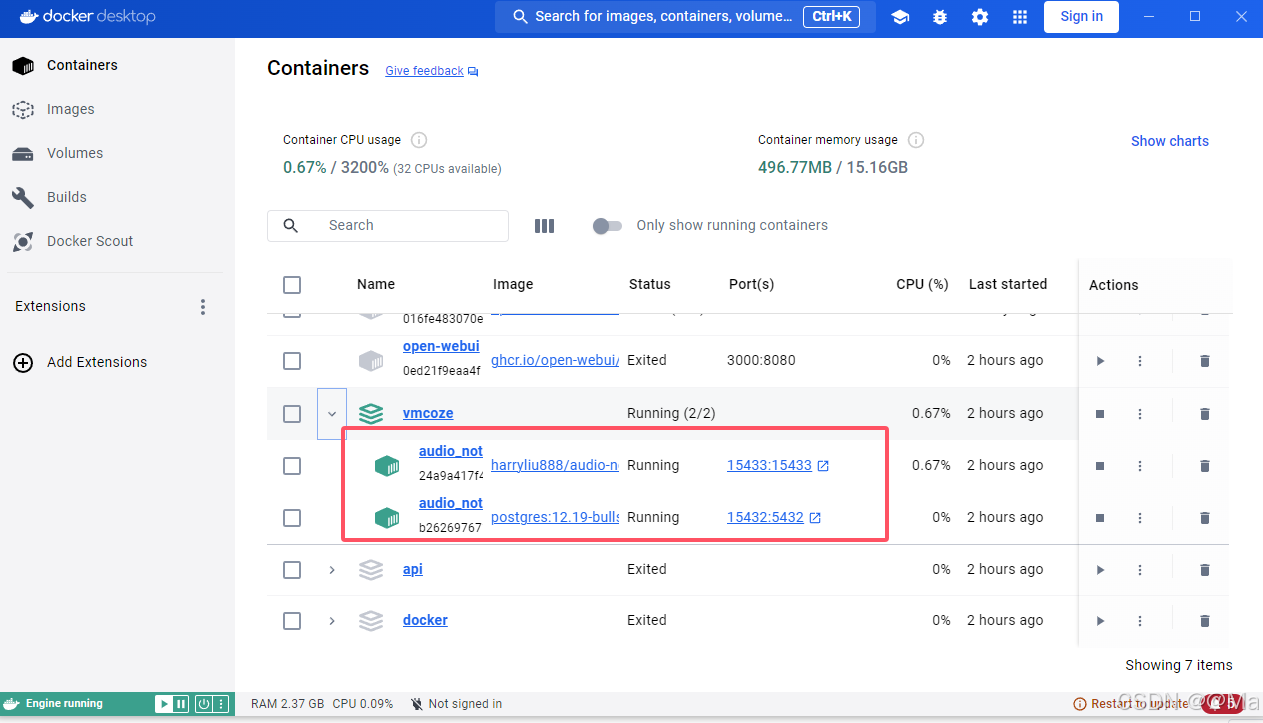
Task: Toggle Only show running containers switch
Action: pos(607,226)
